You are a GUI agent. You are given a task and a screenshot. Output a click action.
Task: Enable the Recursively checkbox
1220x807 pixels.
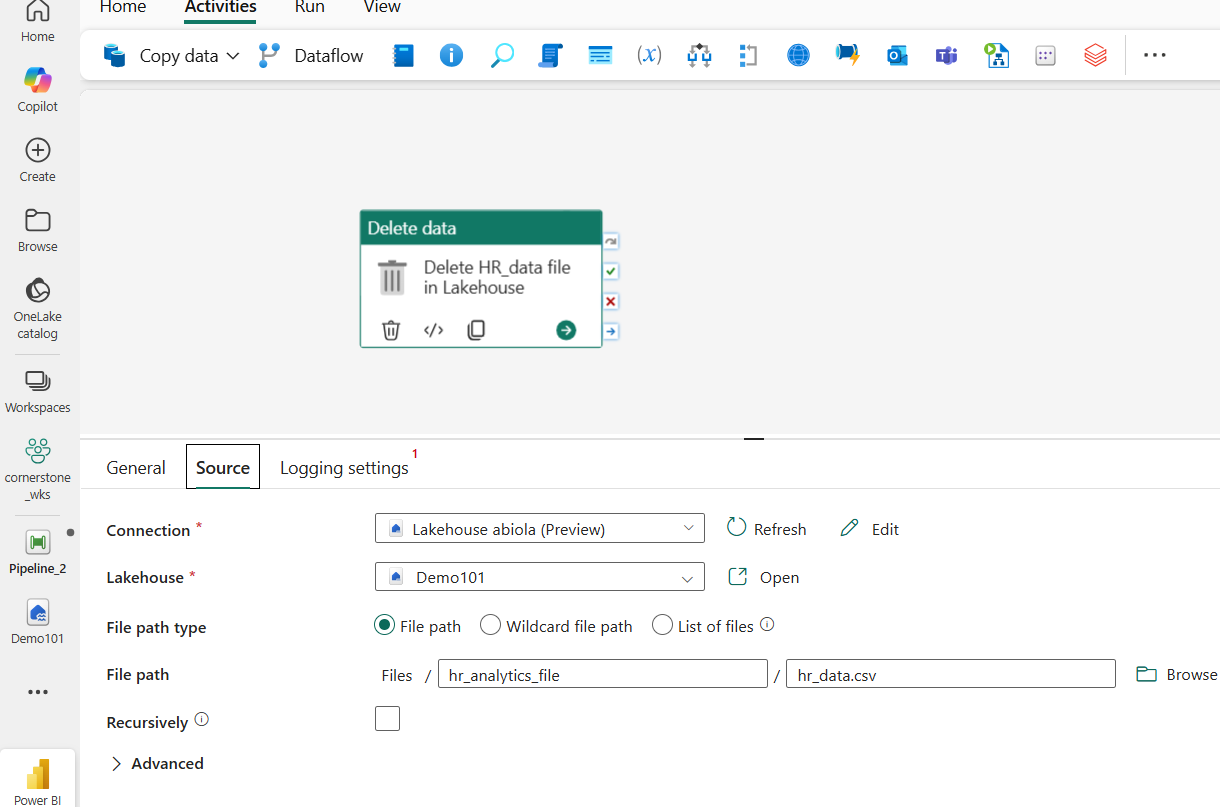coord(387,718)
